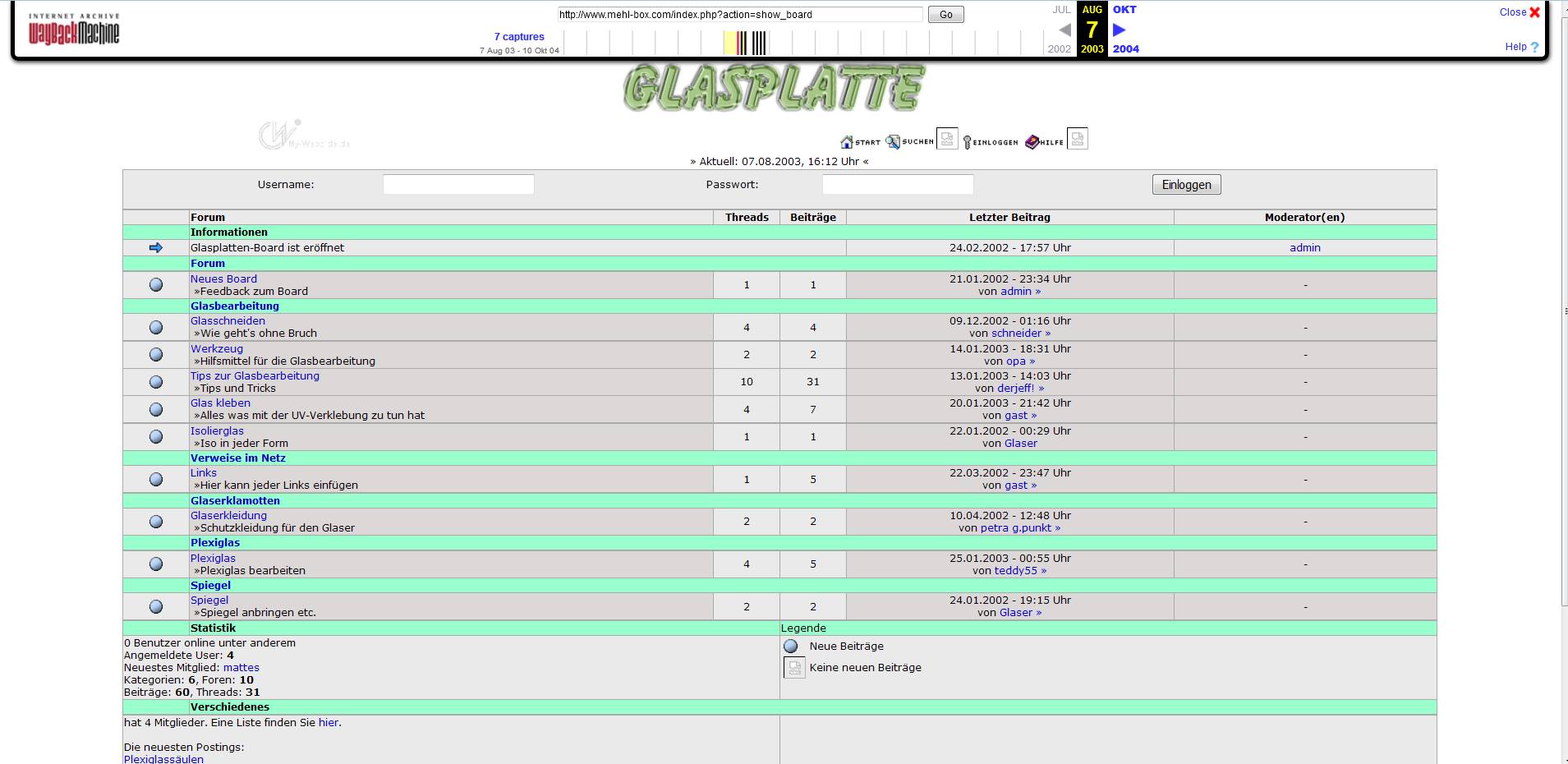The image size is (1568, 764).
Task: Click the Einloggen key icon
Action: [x=968, y=142]
